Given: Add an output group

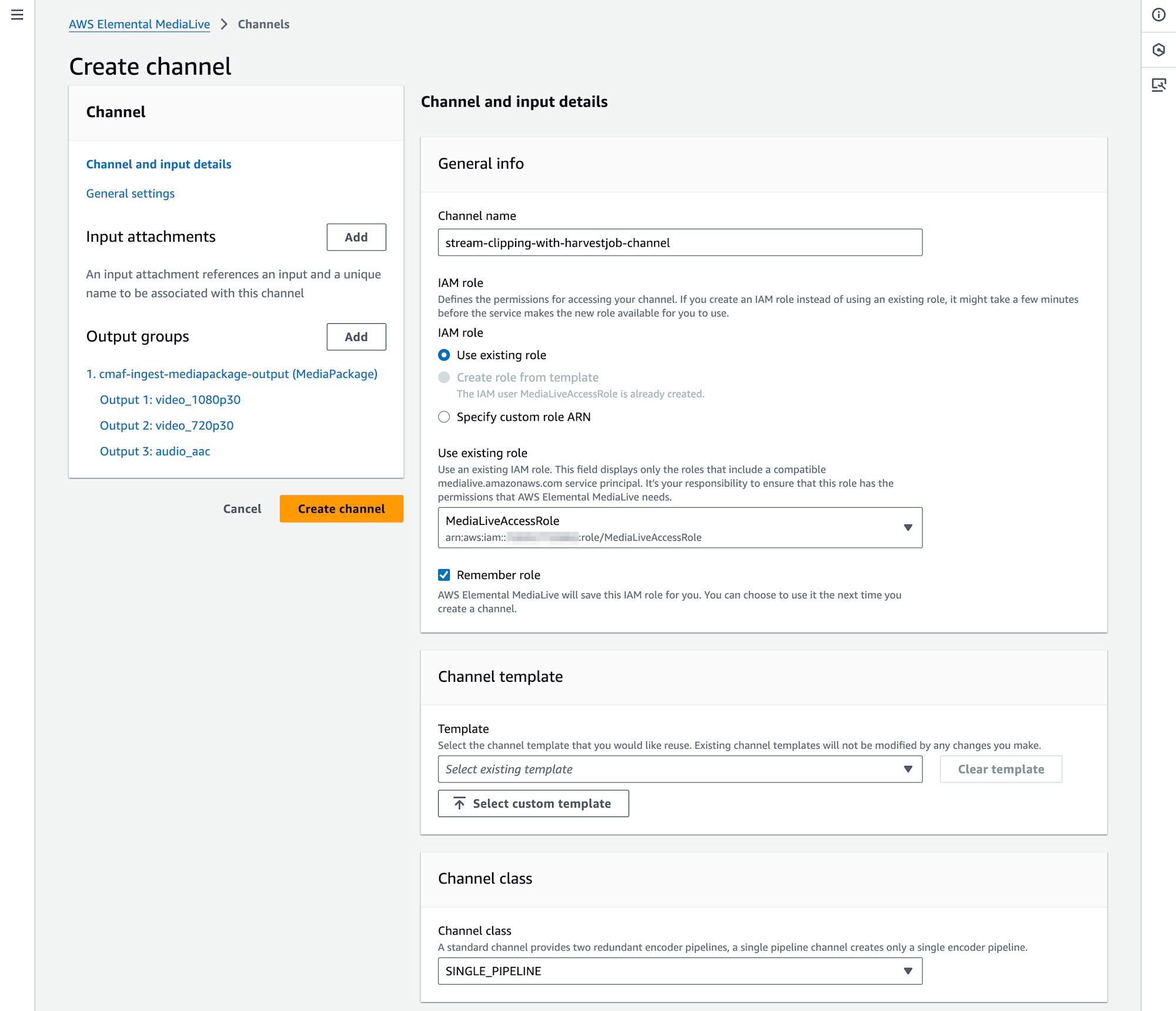Looking at the screenshot, I should pyautogui.click(x=356, y=337).
